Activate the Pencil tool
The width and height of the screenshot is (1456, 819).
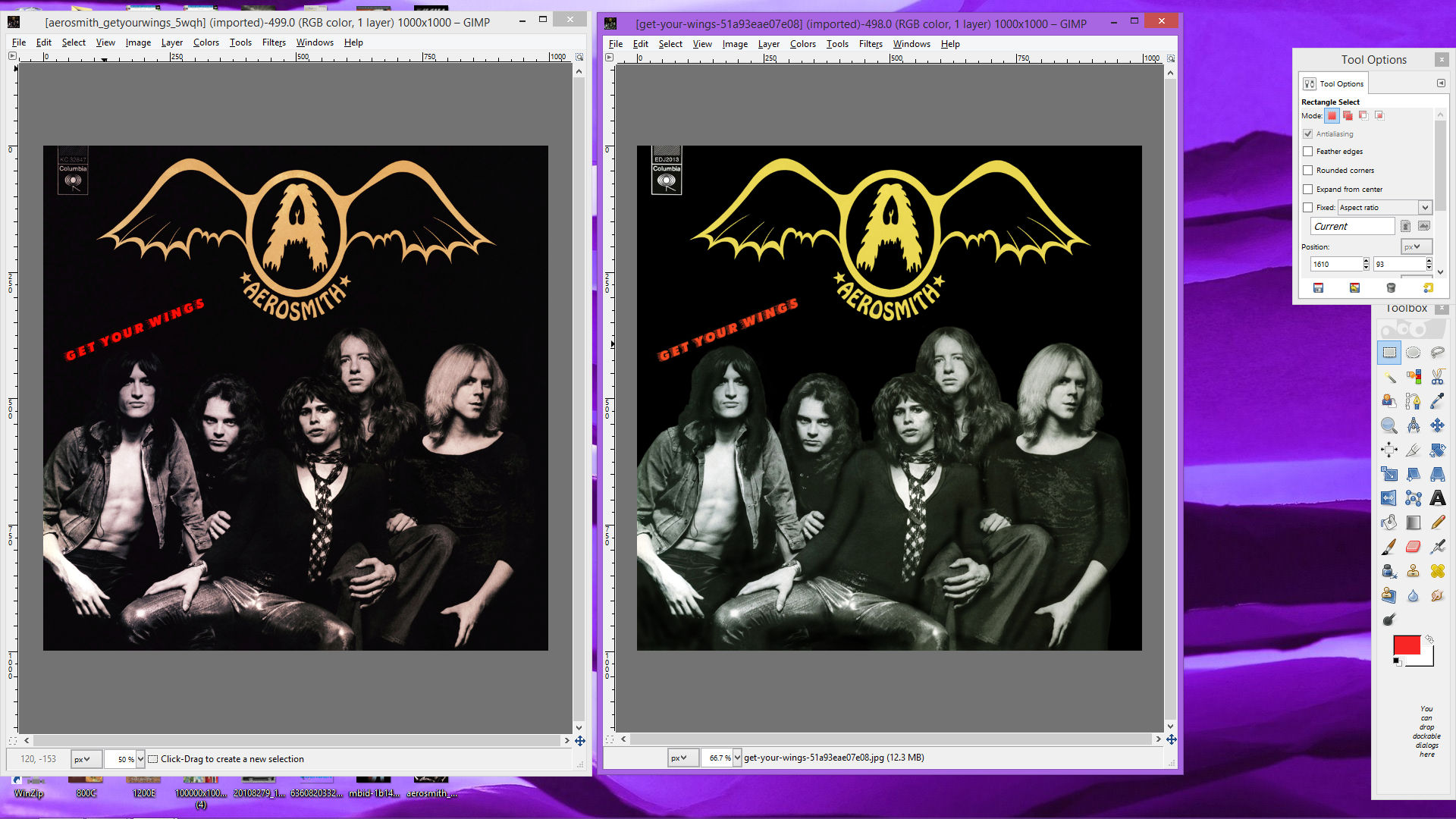[x=1437, y=522]
